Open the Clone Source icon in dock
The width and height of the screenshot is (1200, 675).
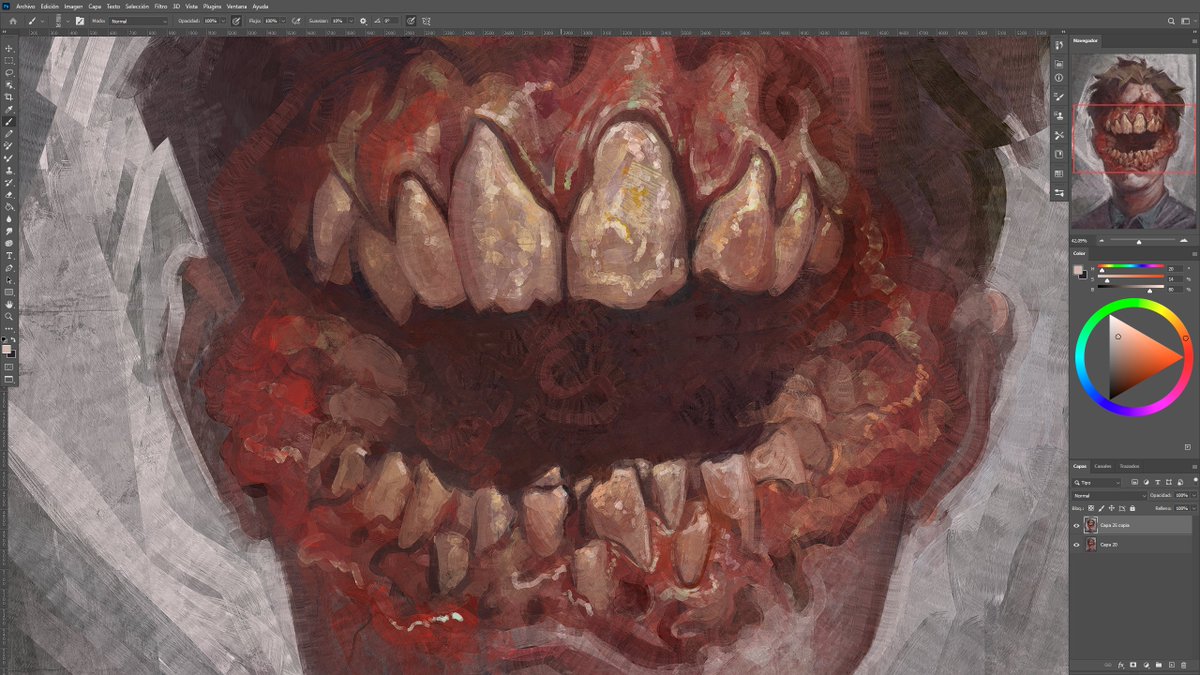tap(1059, 116)
